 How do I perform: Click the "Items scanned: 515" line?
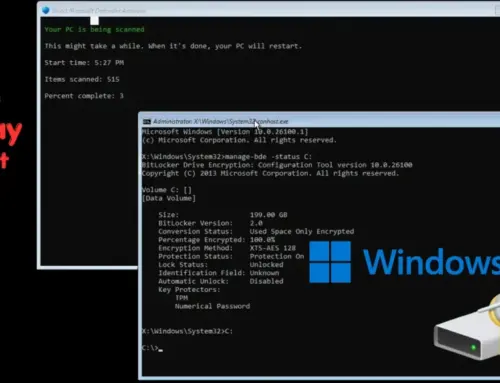[82, 79]
